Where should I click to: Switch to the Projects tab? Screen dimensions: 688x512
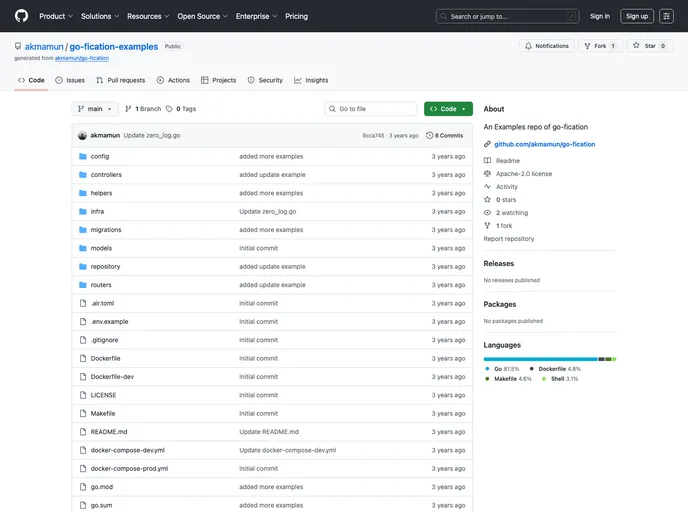pos(219,80)
